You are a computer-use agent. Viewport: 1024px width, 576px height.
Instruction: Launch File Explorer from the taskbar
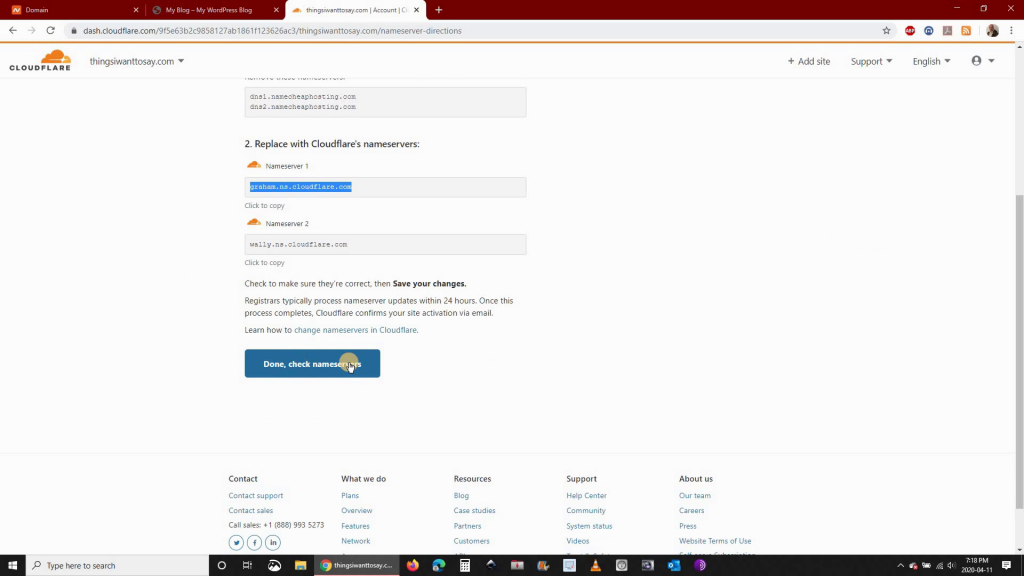point(300,566)
